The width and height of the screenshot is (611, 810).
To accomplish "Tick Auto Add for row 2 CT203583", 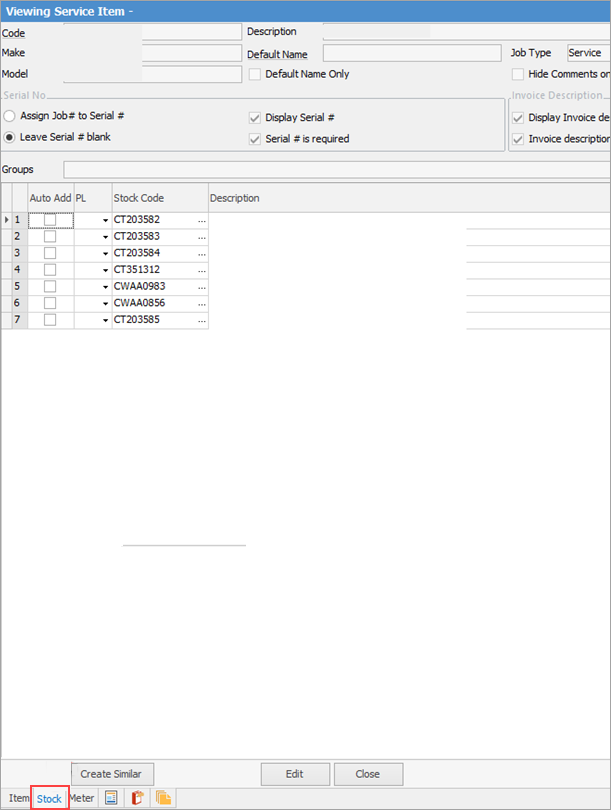I will point(50,237).
